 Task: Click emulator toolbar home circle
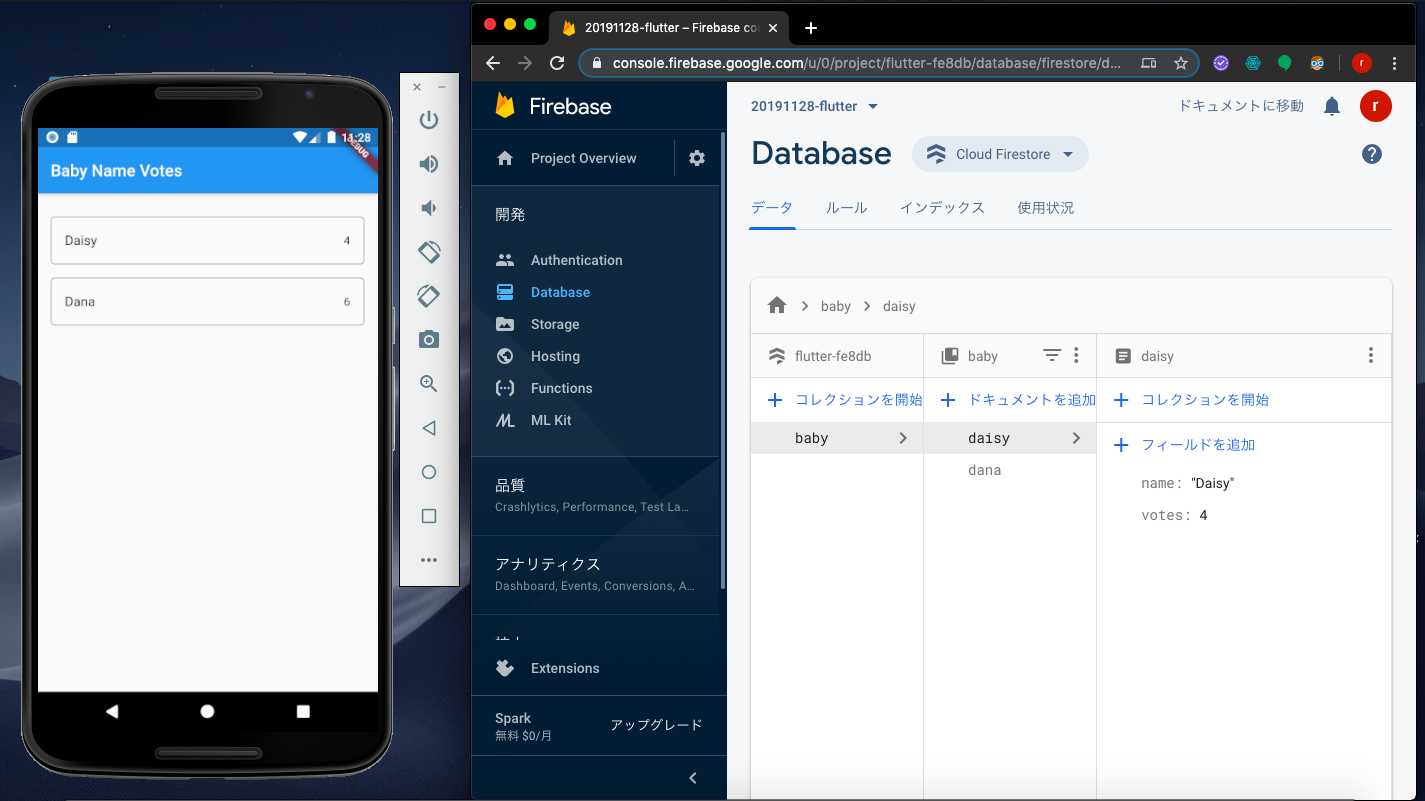coord(429,472)
